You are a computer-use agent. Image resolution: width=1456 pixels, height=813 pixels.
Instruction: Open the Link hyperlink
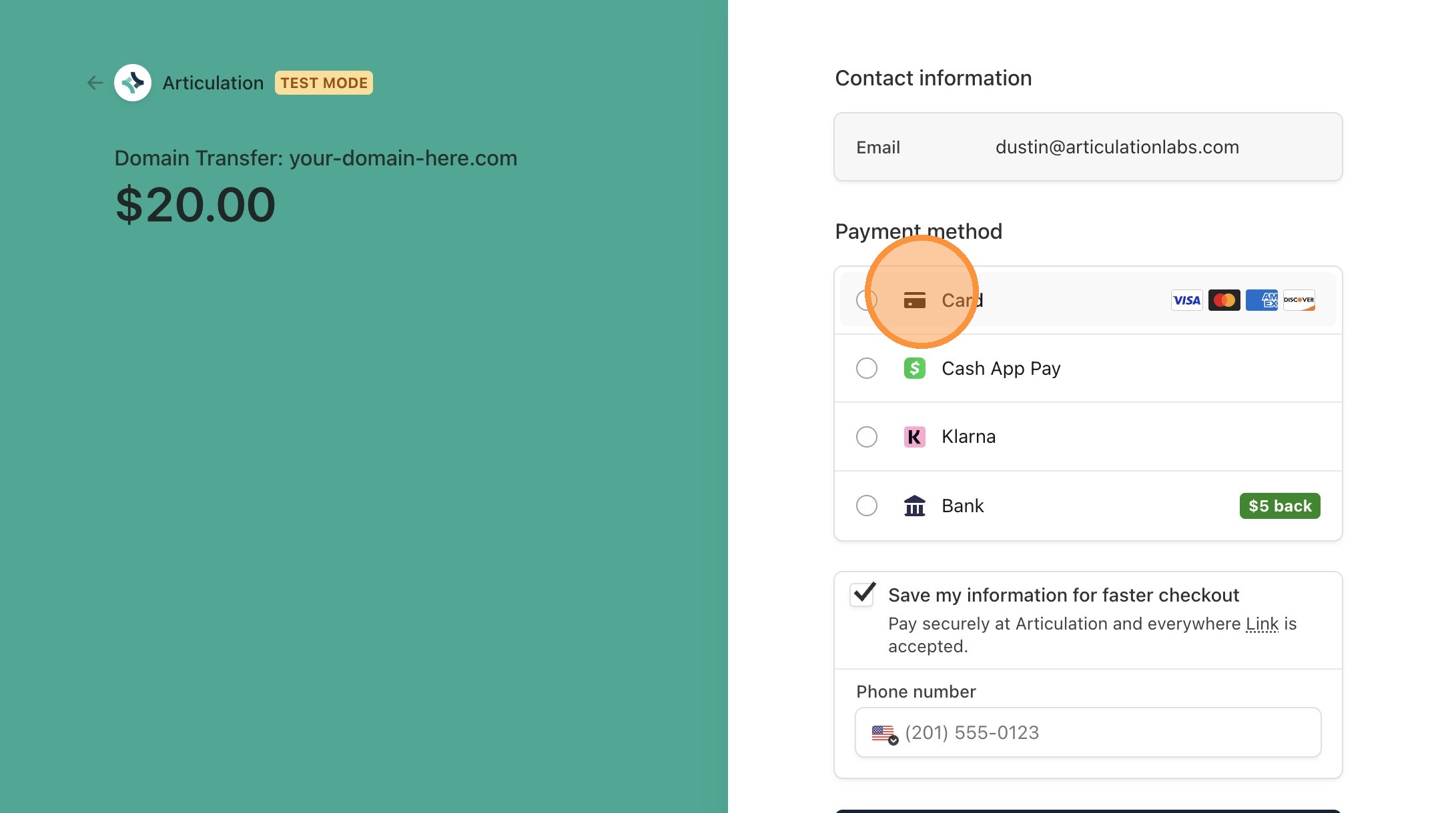coord(1262,624)
